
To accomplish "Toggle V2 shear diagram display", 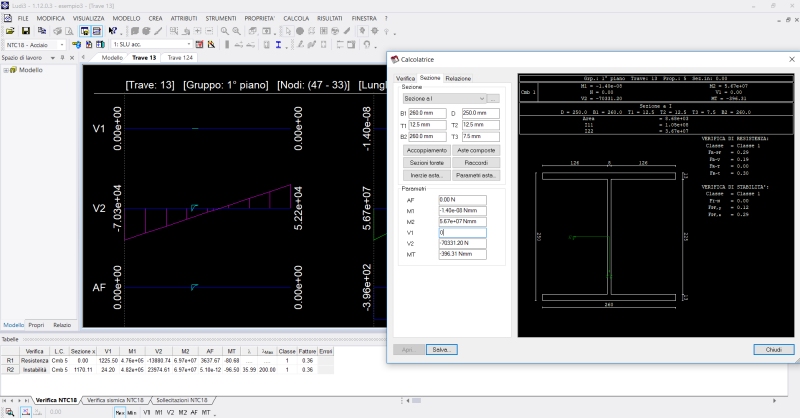I will click(x=169, y=412).
